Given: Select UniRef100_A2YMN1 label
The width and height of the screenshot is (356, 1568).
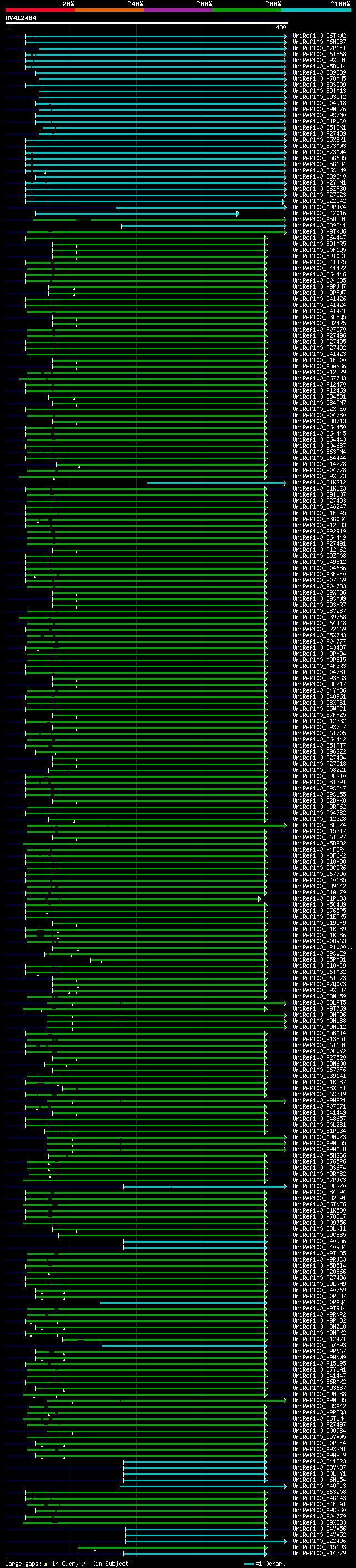Looking at the screenshot, I should tap(319, 182).
